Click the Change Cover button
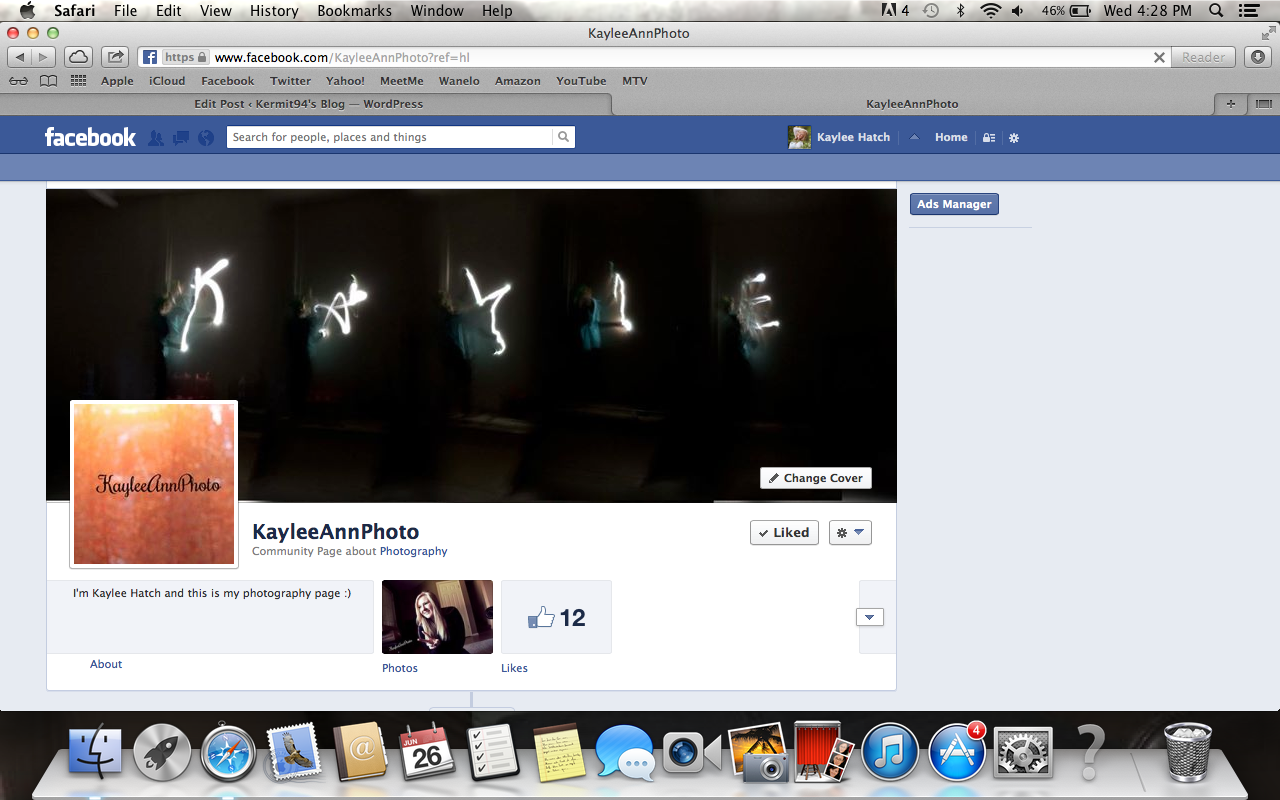The image size is (1280, 800). [815, 478]
